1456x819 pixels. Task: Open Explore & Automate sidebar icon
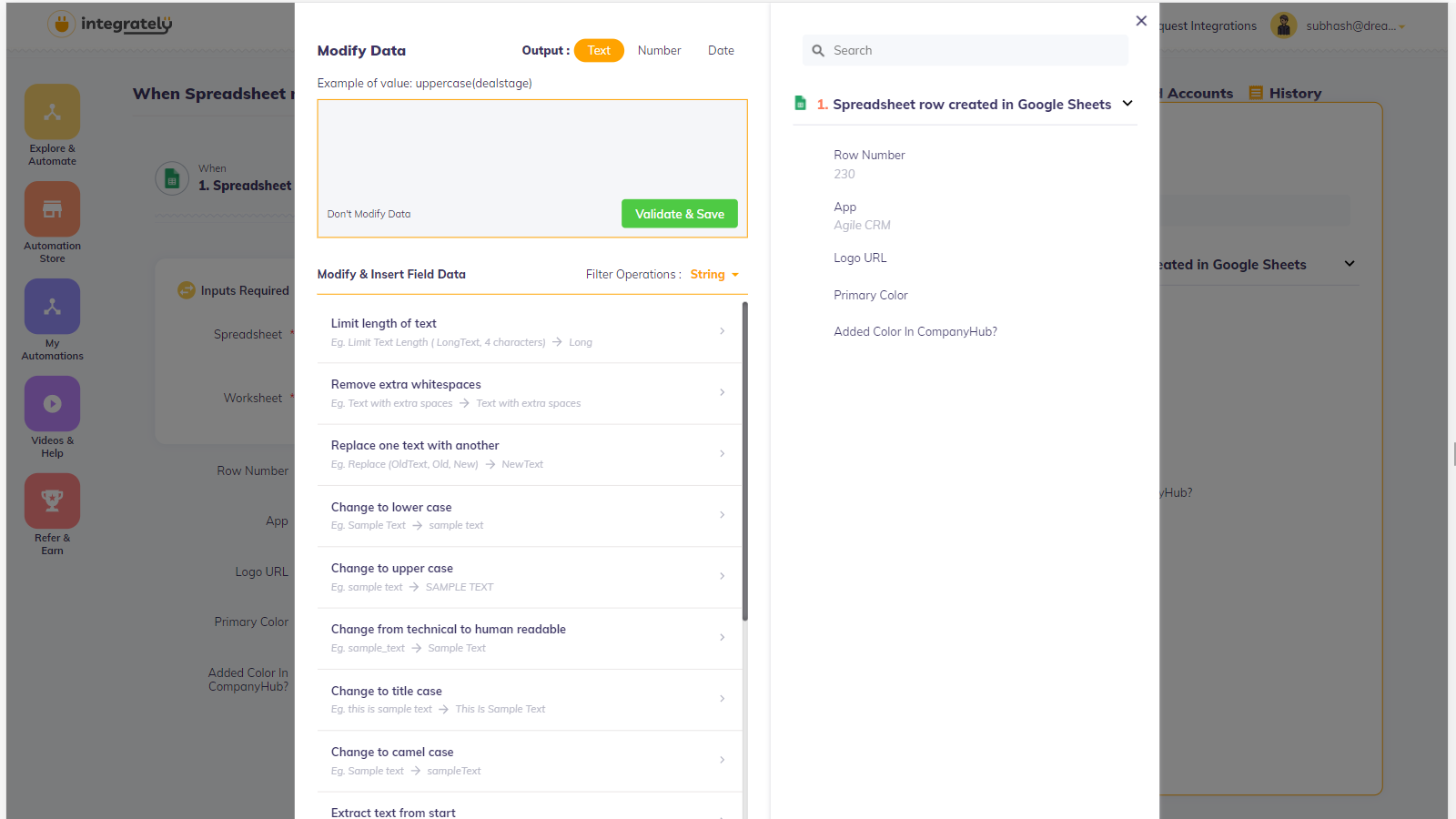coord(52,112)
